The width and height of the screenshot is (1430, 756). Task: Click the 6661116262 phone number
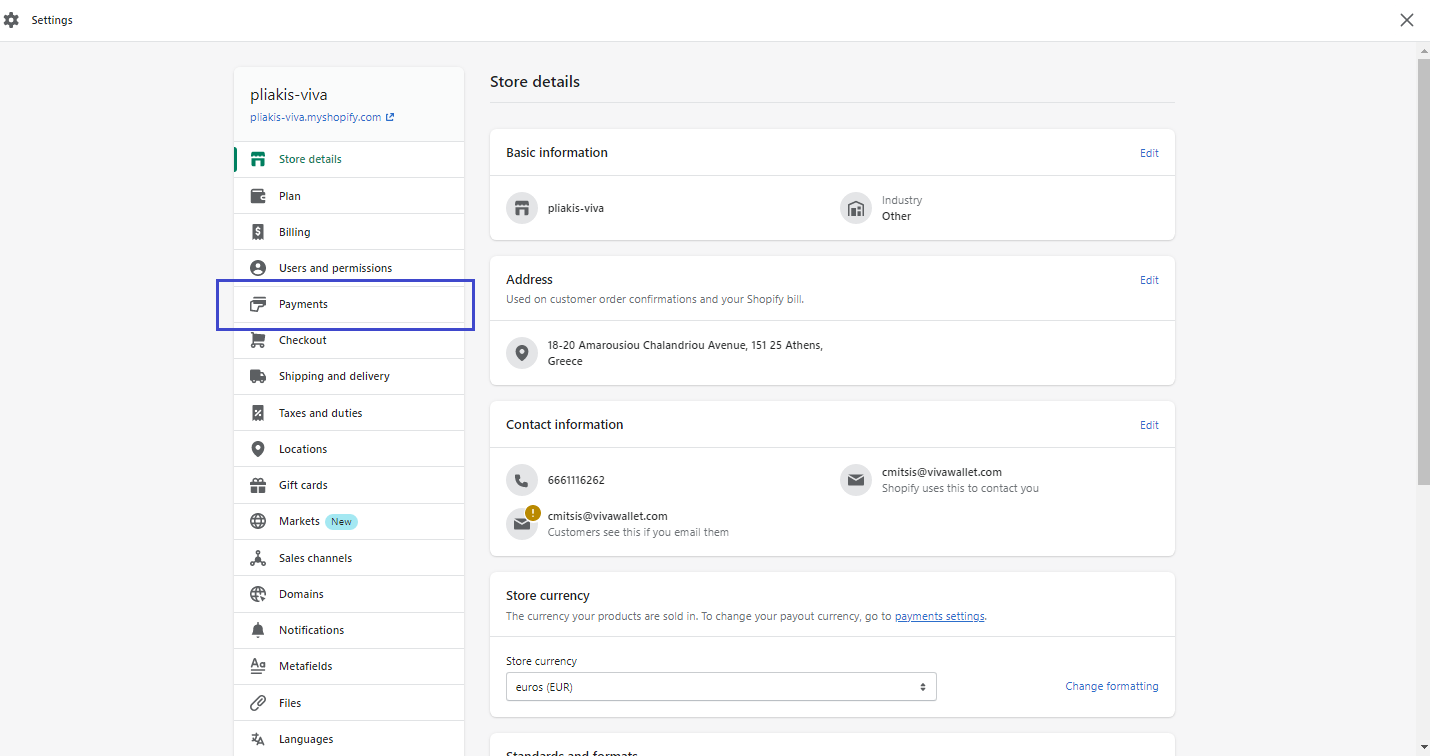tap(576, 480)
